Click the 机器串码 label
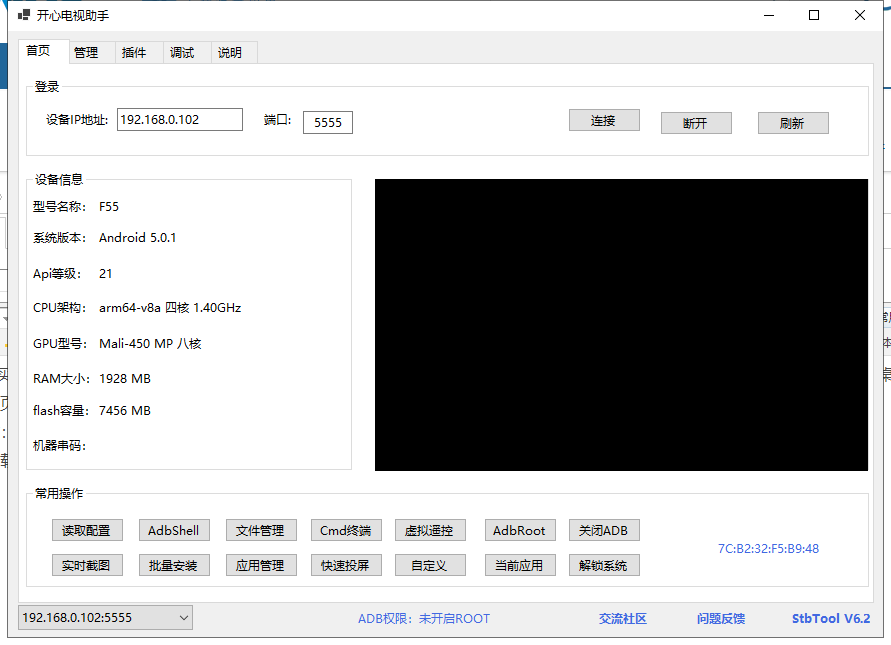 tap(59, 446)
